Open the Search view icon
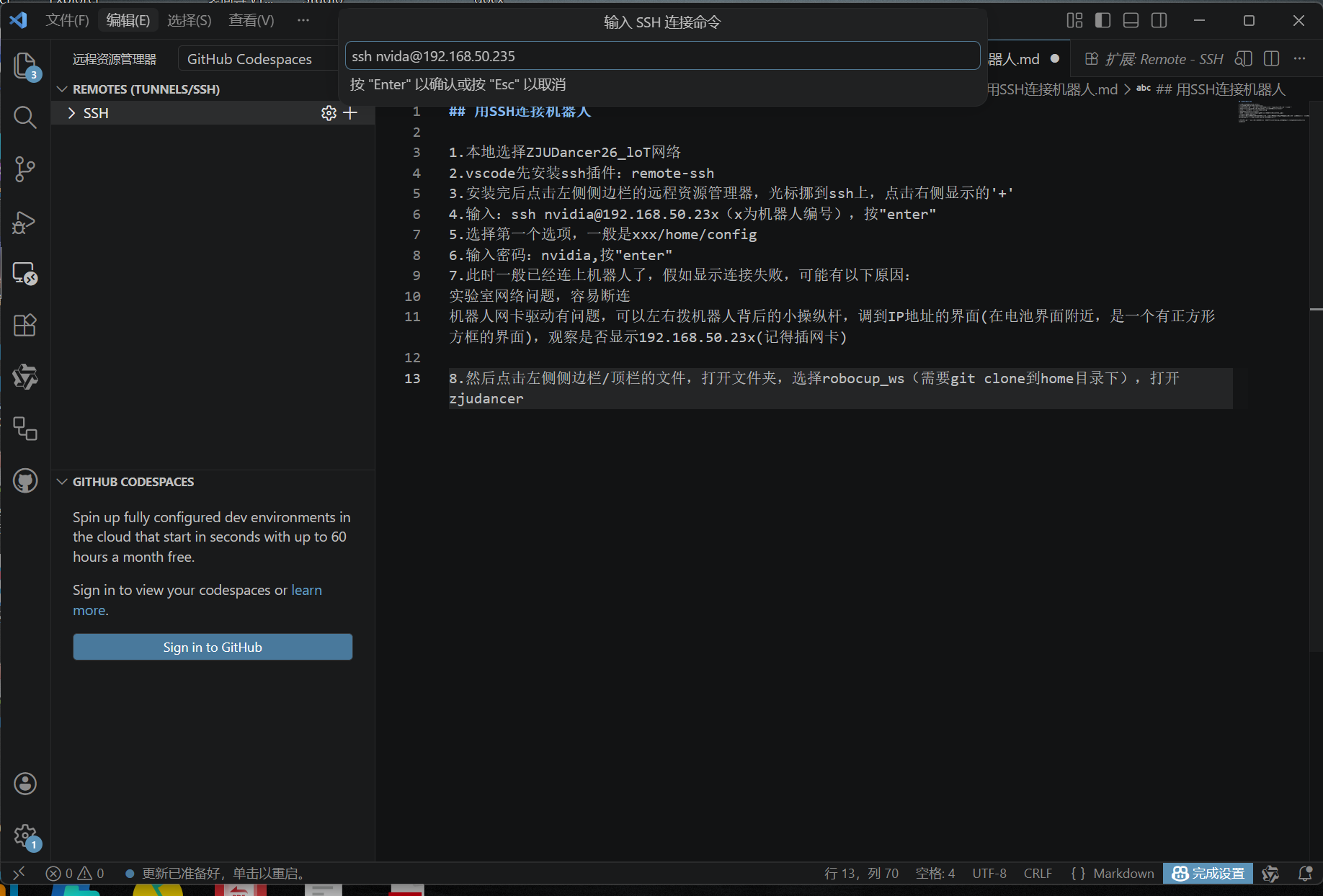The width and height of the screenshot is (1323, 896). tap(25, 117)
